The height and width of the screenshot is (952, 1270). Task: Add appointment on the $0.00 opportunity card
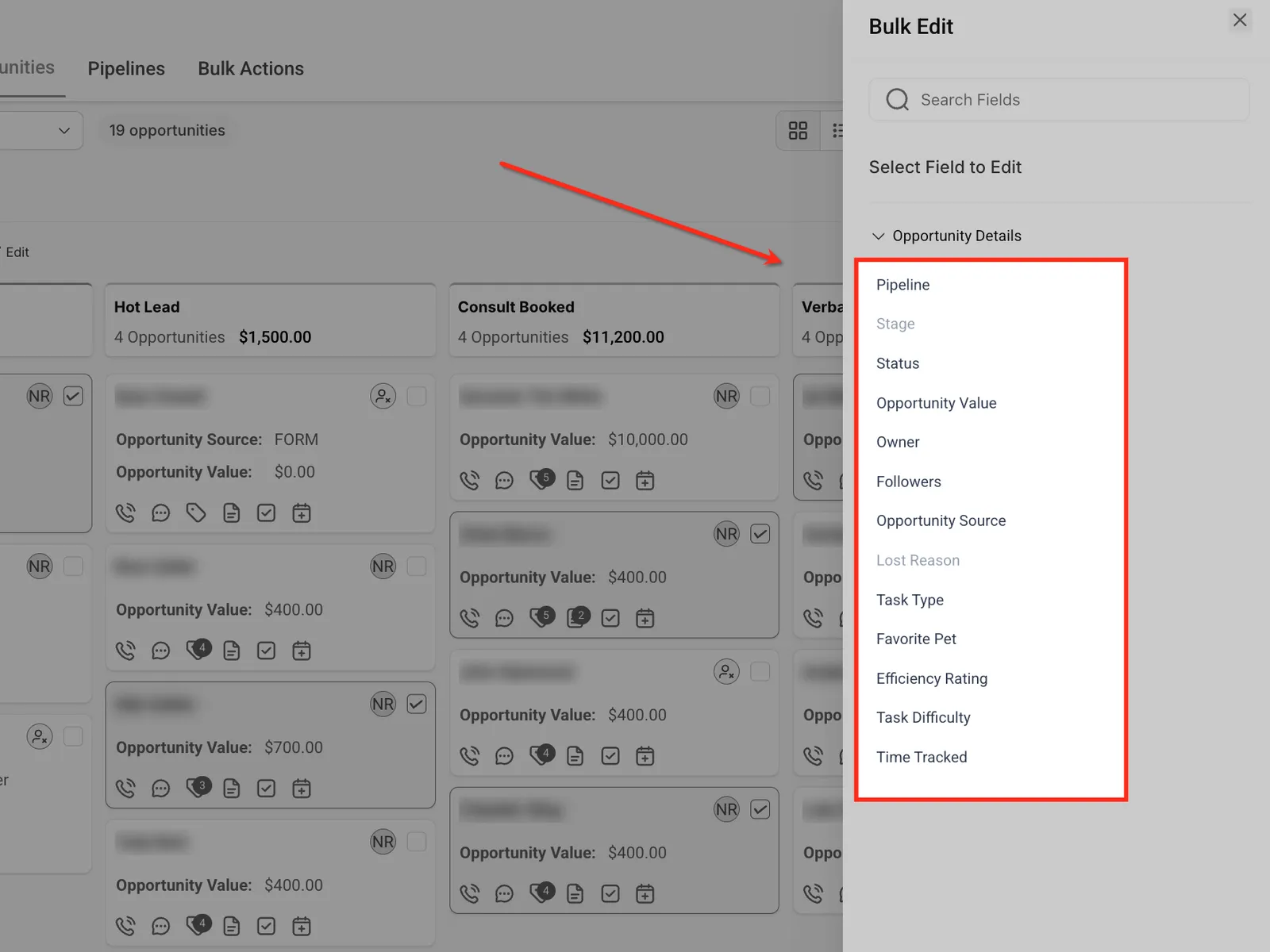click(x=302, y=513)
